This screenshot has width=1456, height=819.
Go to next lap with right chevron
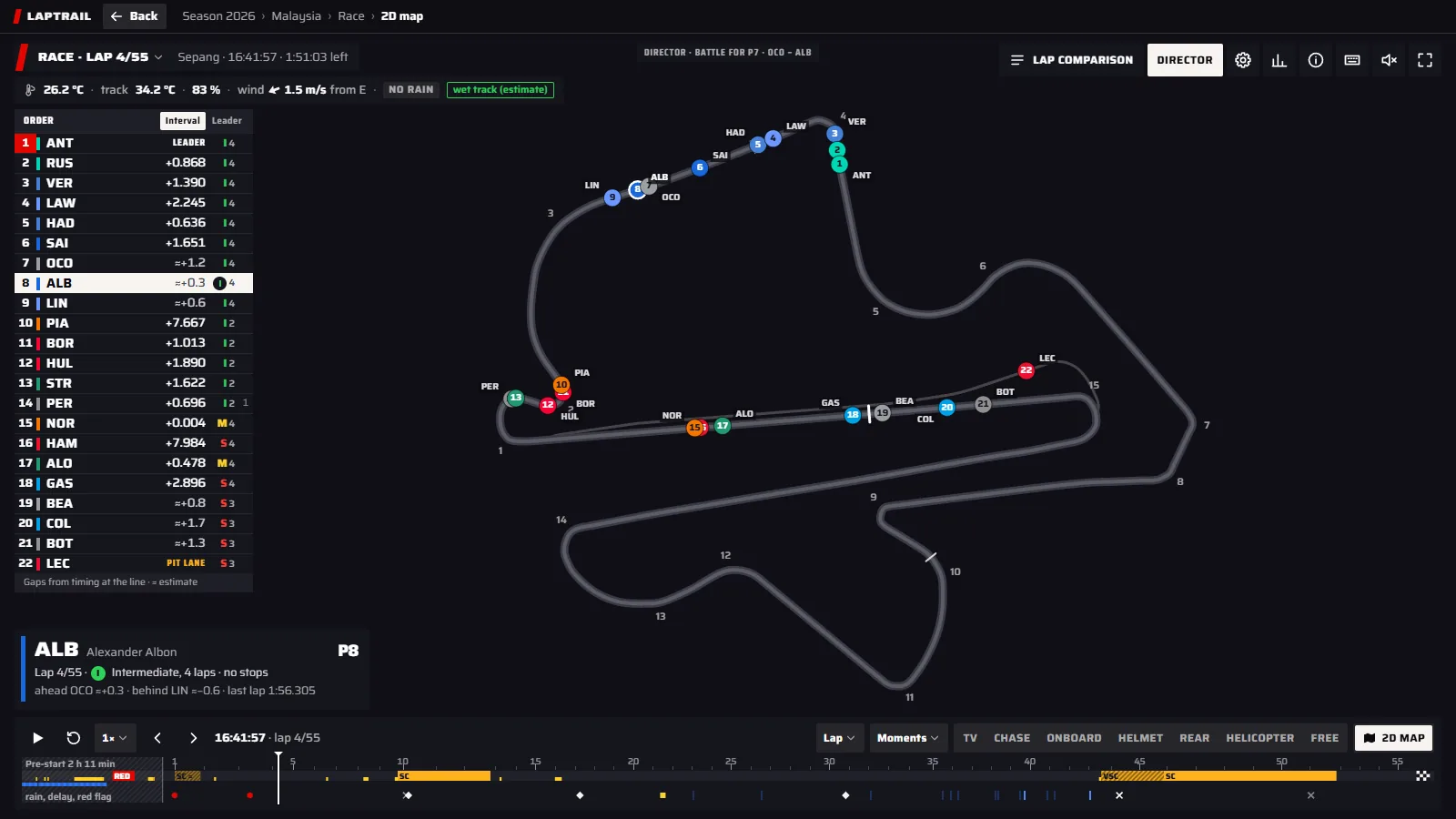click(x=193, y=738)
